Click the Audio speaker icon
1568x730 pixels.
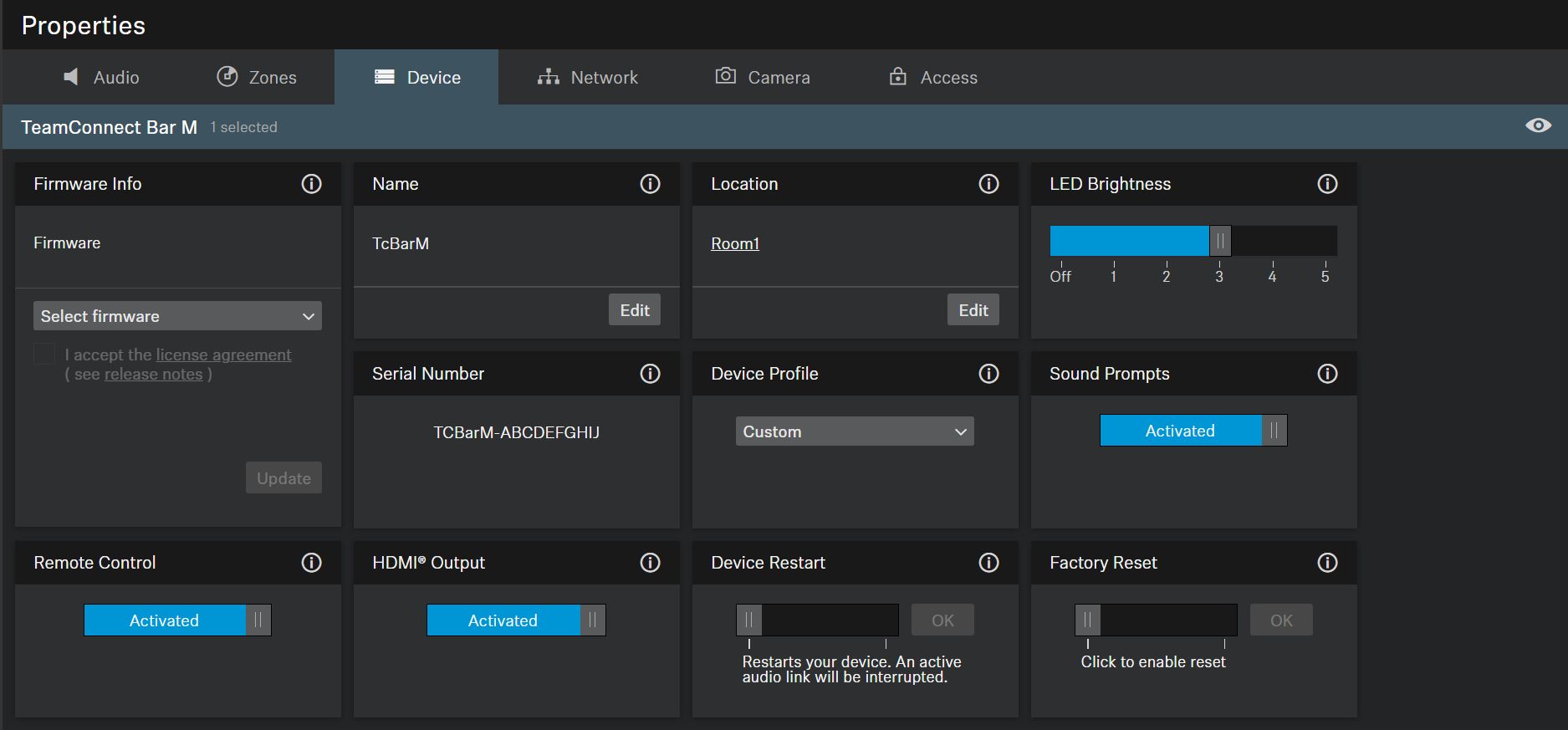pyautogui.click(x=71, y=77)
